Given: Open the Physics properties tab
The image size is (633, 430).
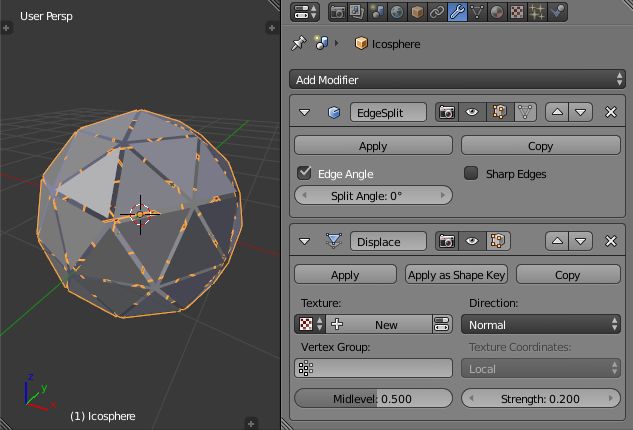Looking at the screenshot, I should [x=558, y=12].
